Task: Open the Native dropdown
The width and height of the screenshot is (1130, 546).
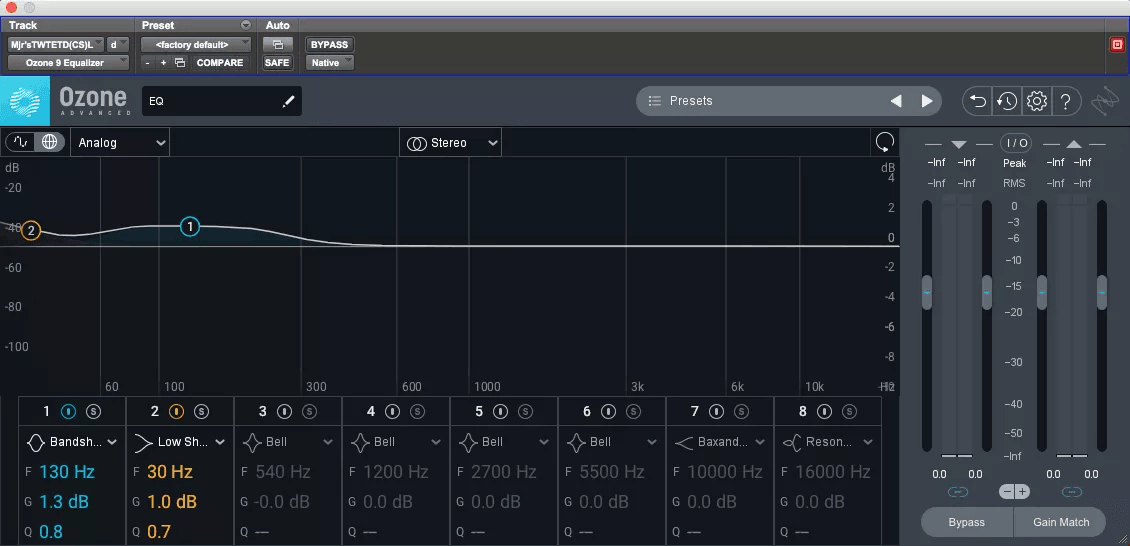Action: (x=330, y=63)
